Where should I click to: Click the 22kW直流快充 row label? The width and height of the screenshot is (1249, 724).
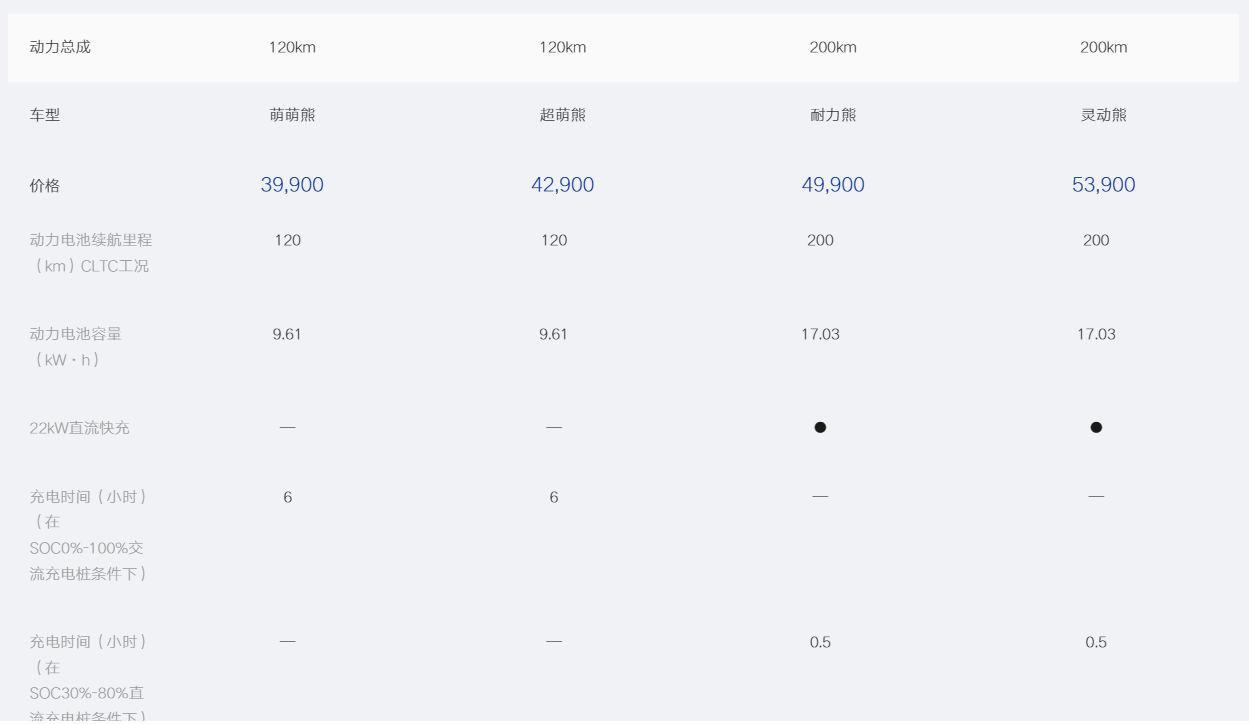click(x=80, y=428)
